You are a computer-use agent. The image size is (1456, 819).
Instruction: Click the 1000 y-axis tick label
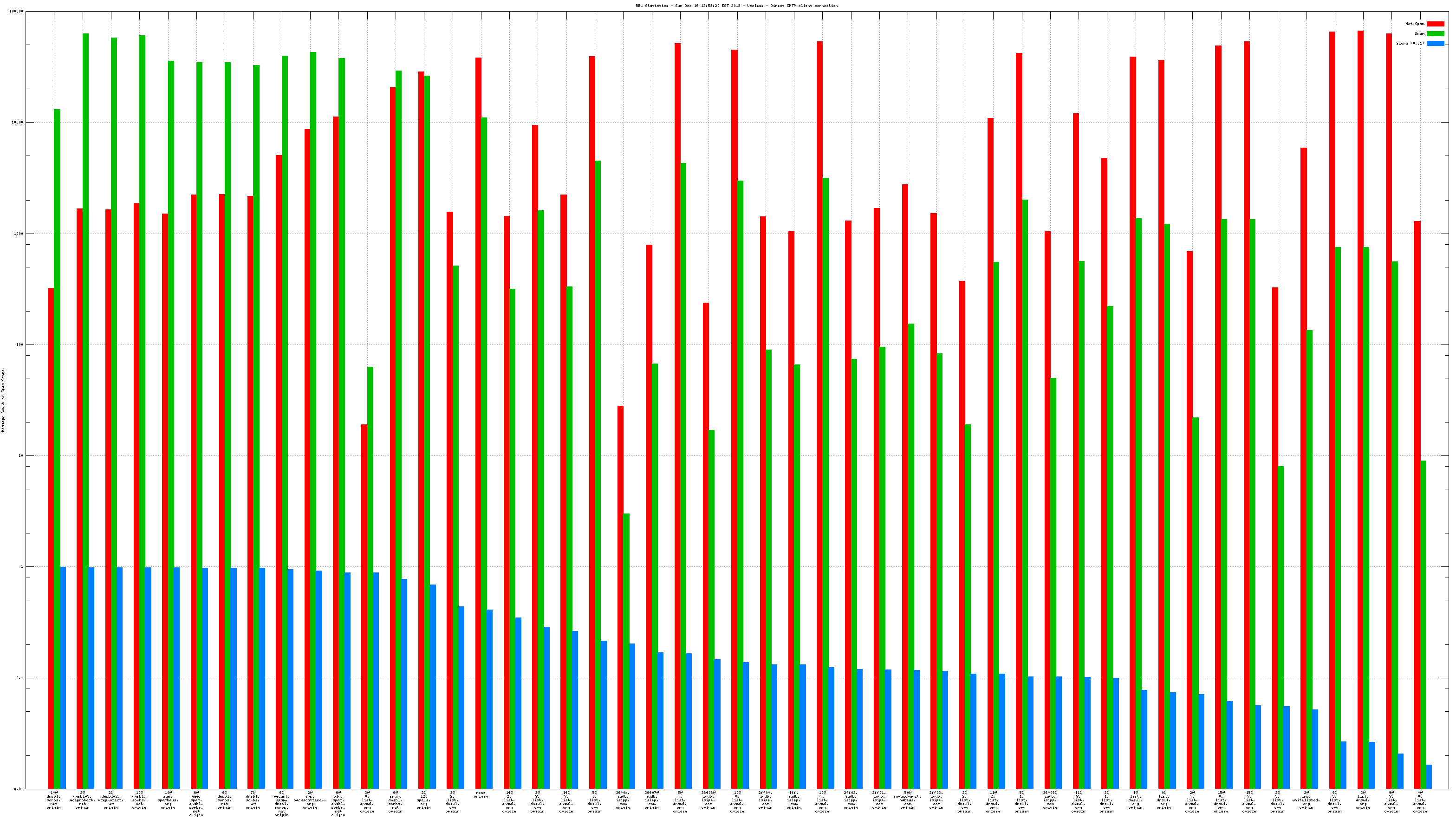point(18,234)
